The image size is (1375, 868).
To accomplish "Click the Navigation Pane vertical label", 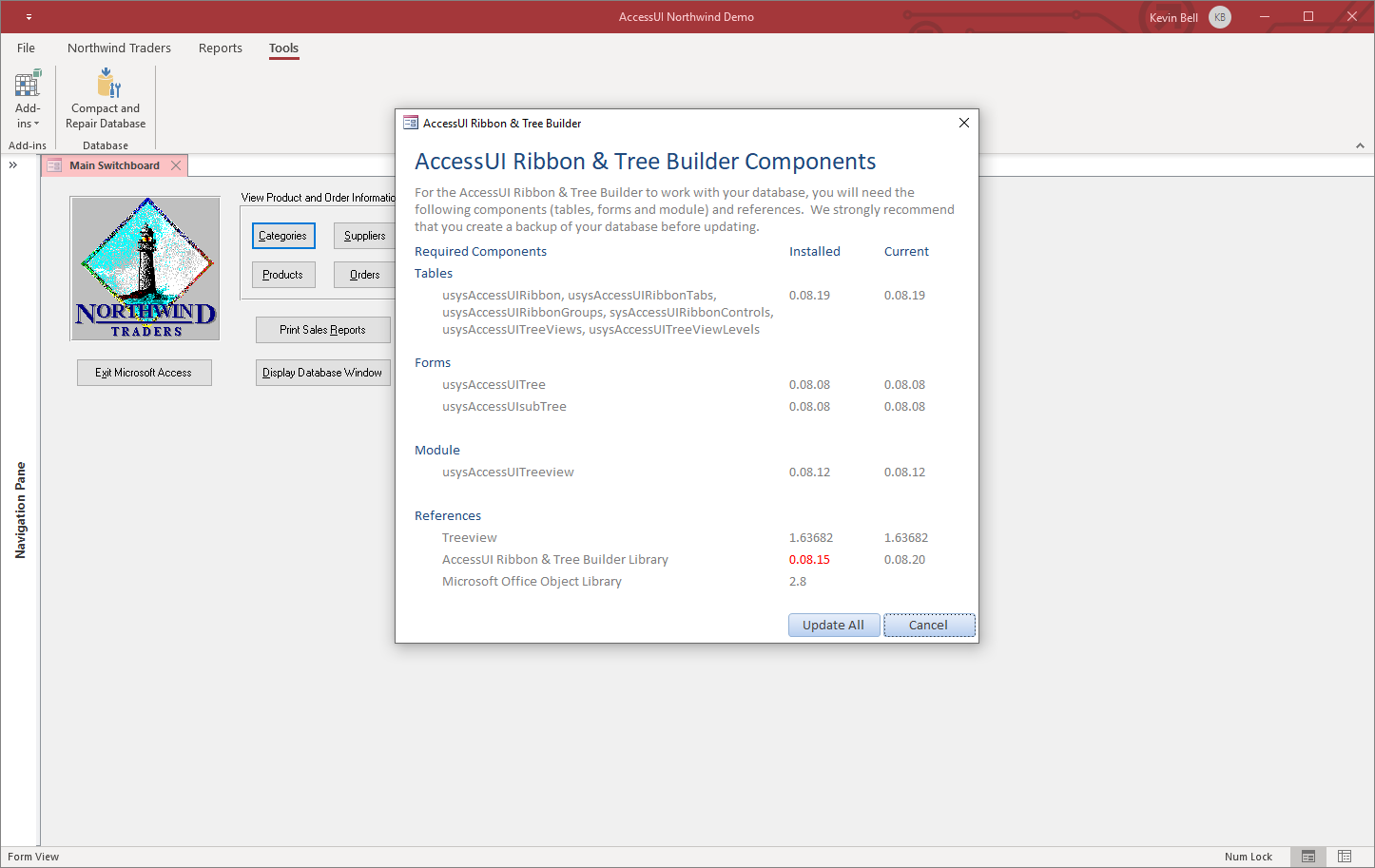I will coord(21,510).
